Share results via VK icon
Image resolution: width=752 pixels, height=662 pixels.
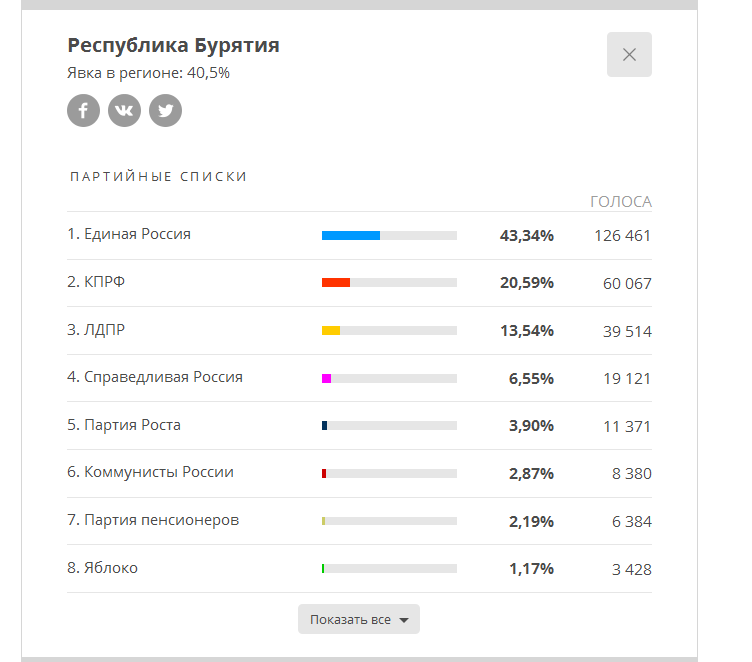pyautogui.click(x=125, y=111)
